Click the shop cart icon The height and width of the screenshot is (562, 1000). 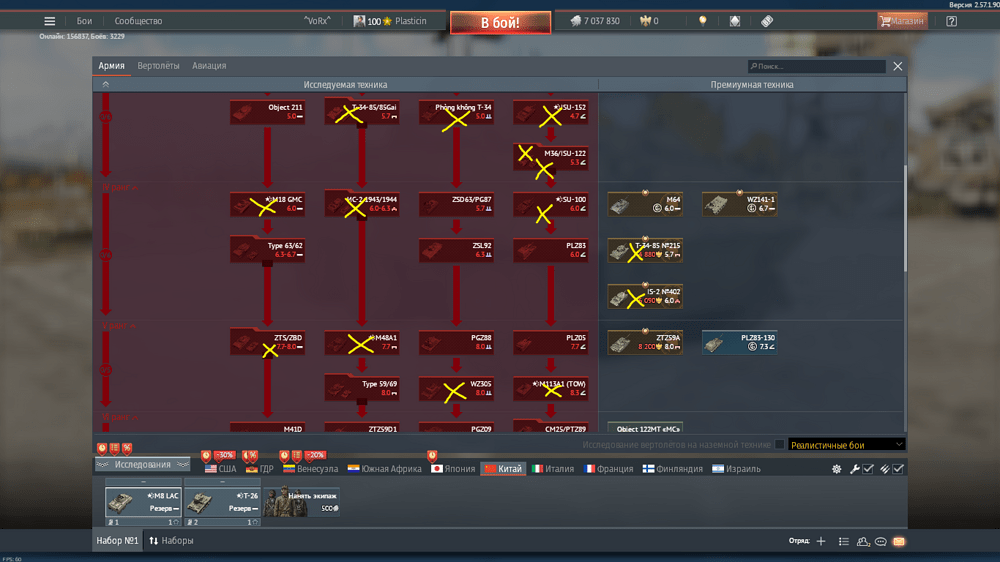coord(885,21)
